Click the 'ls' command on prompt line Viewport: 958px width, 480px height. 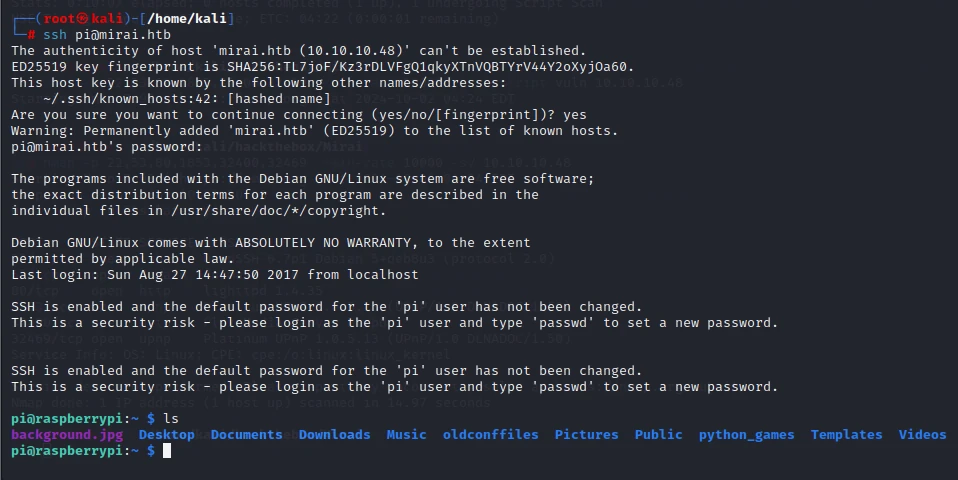tap(171, 419)
